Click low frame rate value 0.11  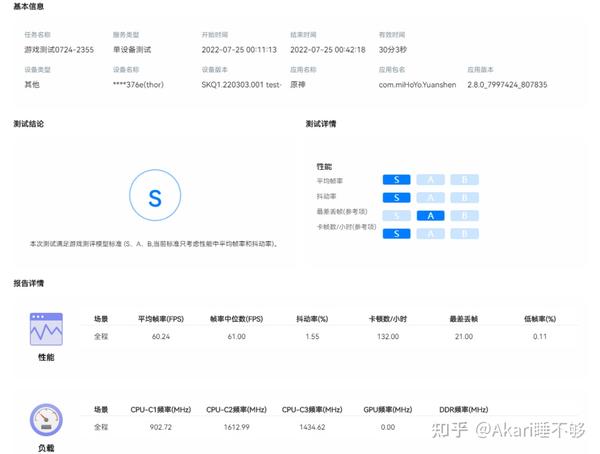tap(540, 336)
